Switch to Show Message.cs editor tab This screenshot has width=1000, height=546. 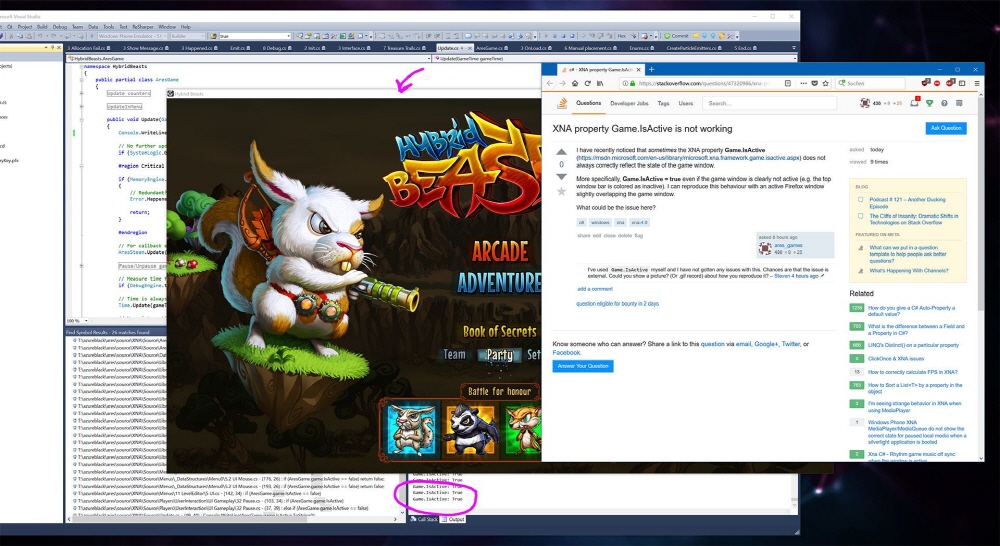147,48
